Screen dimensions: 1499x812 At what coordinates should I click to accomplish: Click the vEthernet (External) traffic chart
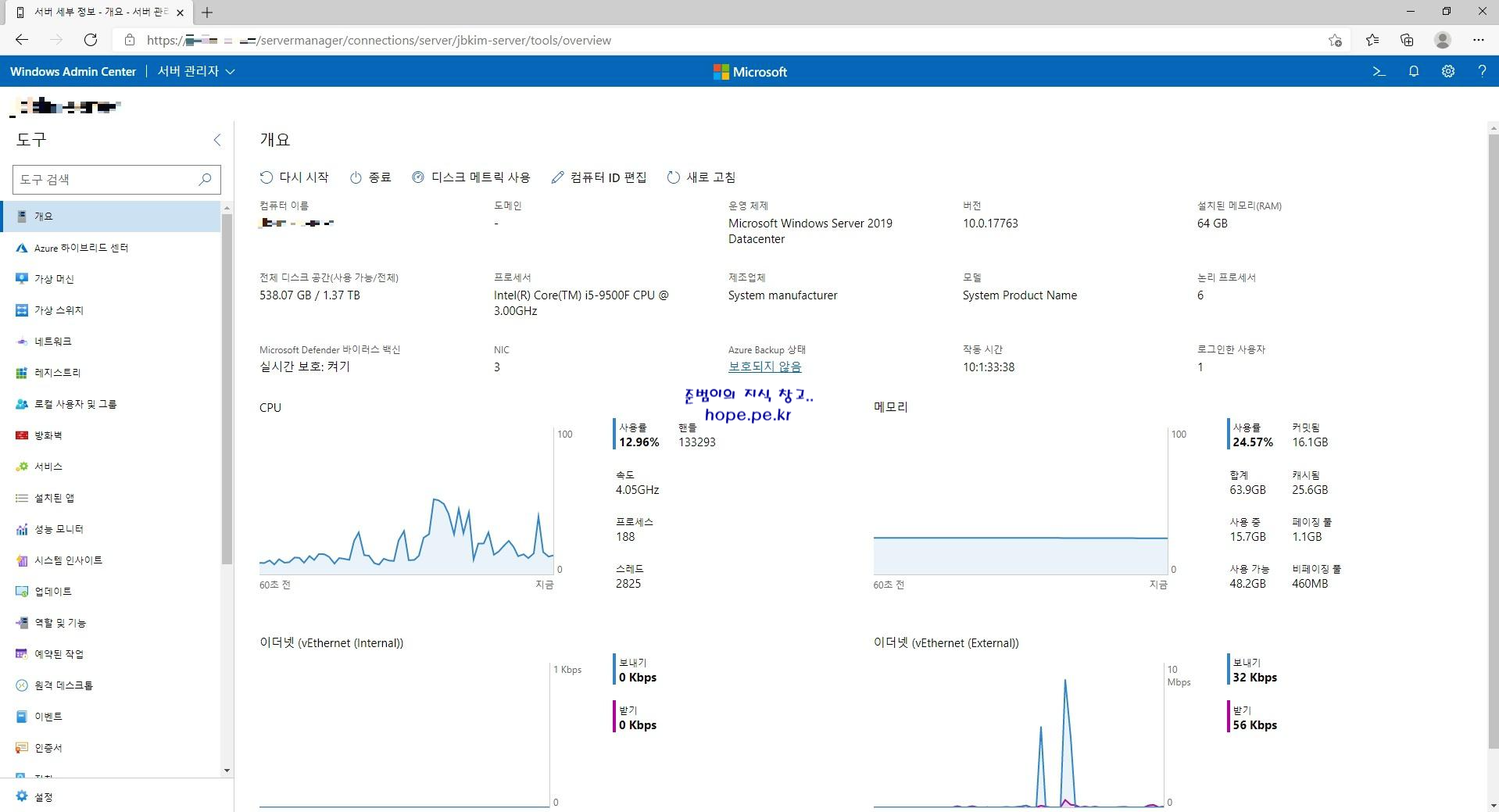click(x=1019, y=735)
